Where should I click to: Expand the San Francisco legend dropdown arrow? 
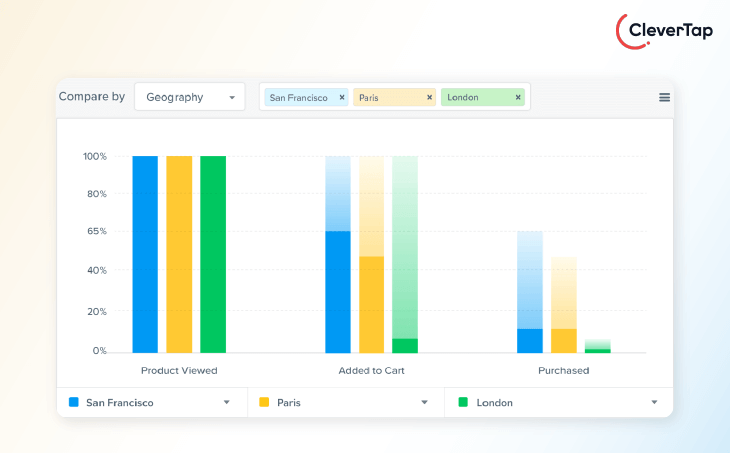click(x=227, y=403)
